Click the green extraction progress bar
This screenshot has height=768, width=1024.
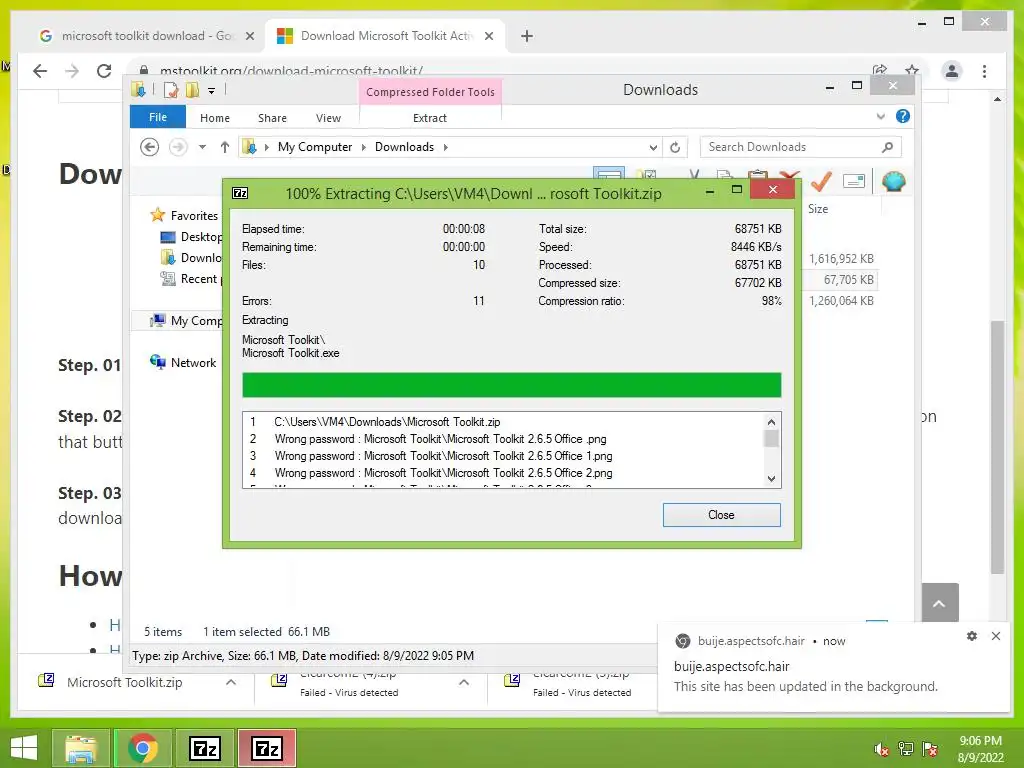pyautogui.click(x=511, y=385)
